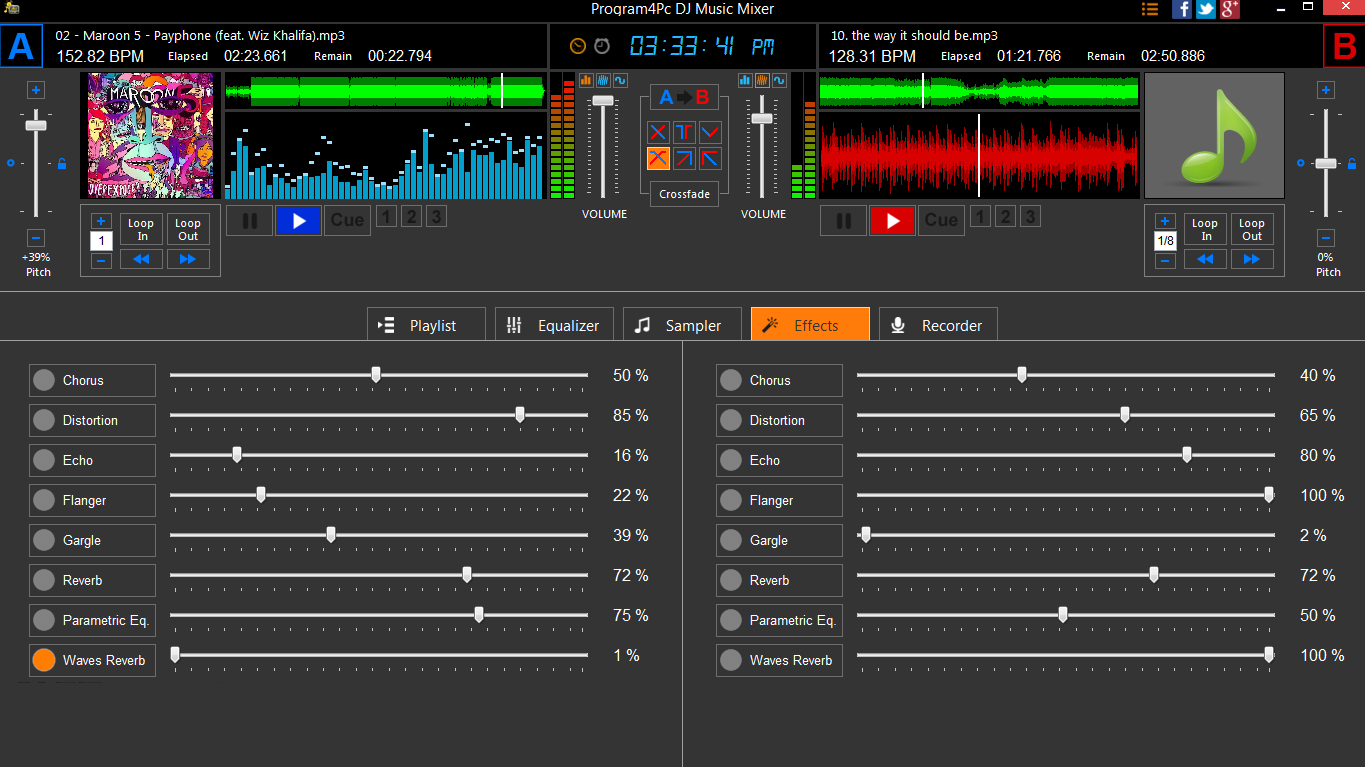Viewport: 1365px width, 767px height.
Task: Fast-forward deck B with the double-right arrows
Action: [1252, 259]
